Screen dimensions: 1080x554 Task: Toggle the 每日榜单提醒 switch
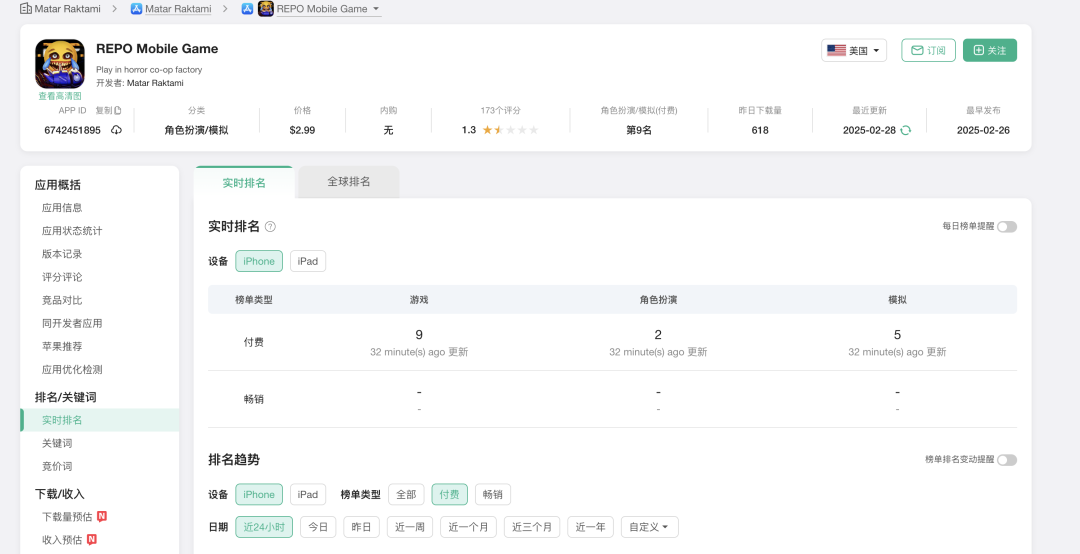[x=1006, y=227]
